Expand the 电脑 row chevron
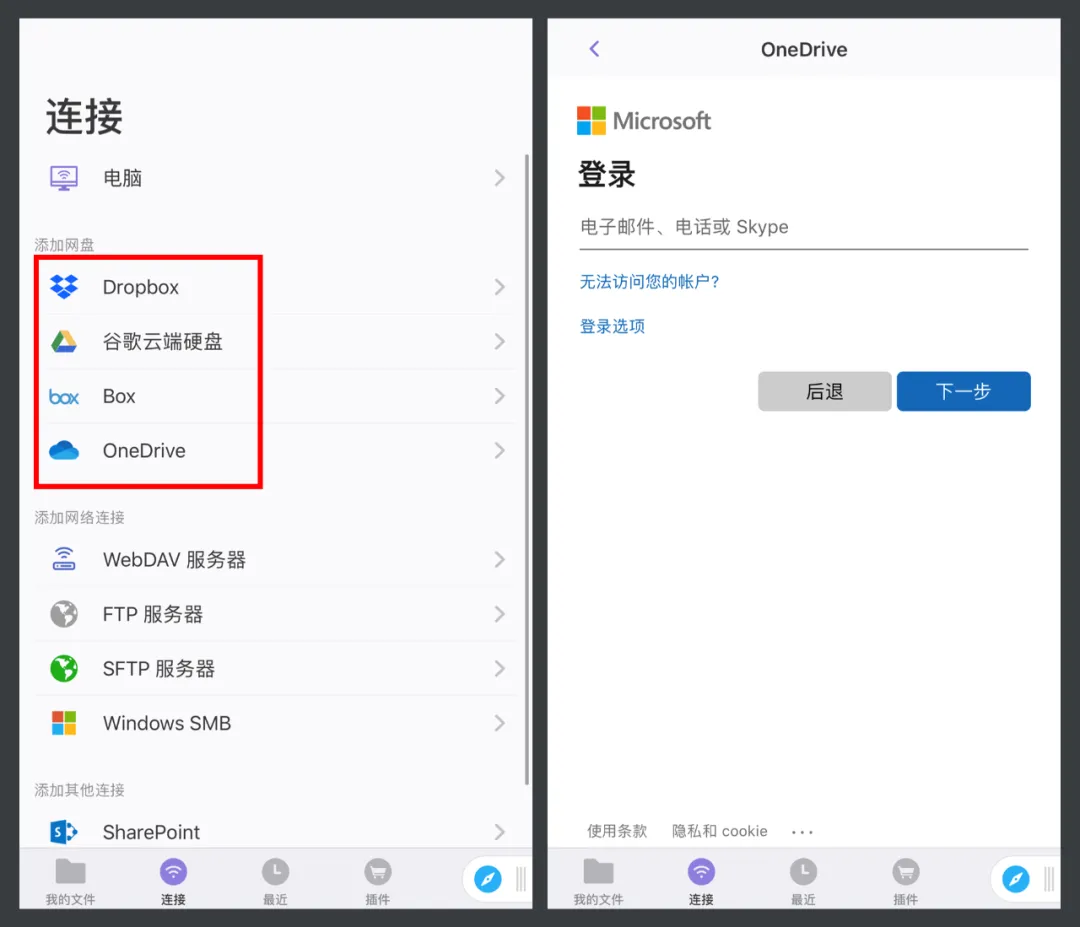1080x927 pixels. pyautogui.click(x=500, y=178)
